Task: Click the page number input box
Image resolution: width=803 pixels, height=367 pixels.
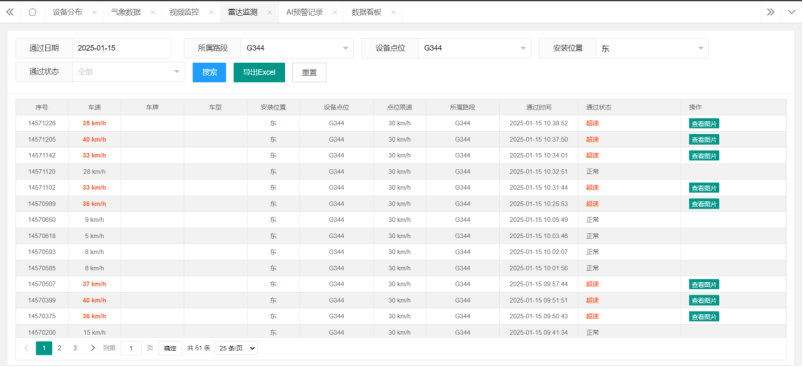Action: pos(131,348)
